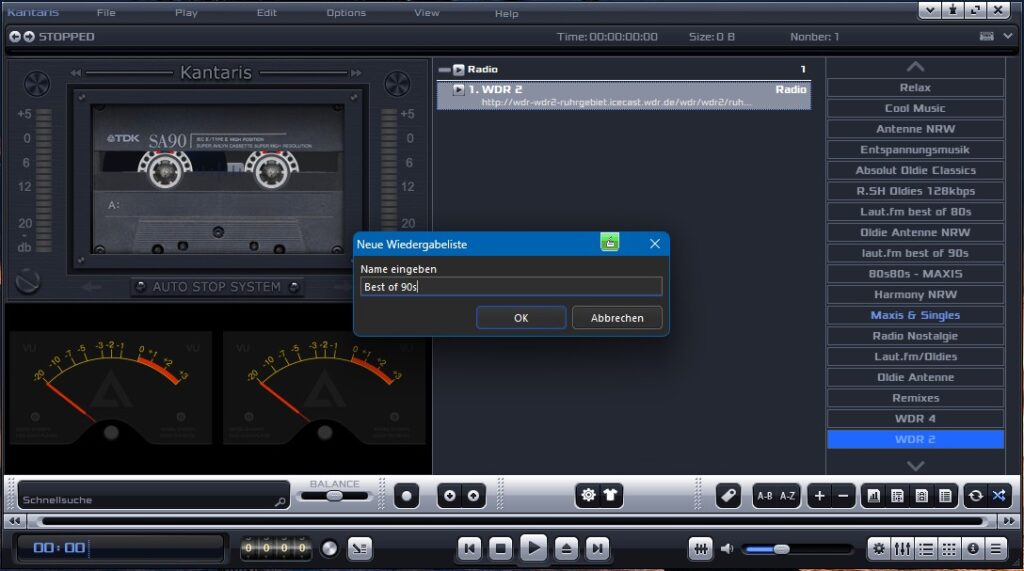Click the seek-bar fast-forward double arrows

1008,521
